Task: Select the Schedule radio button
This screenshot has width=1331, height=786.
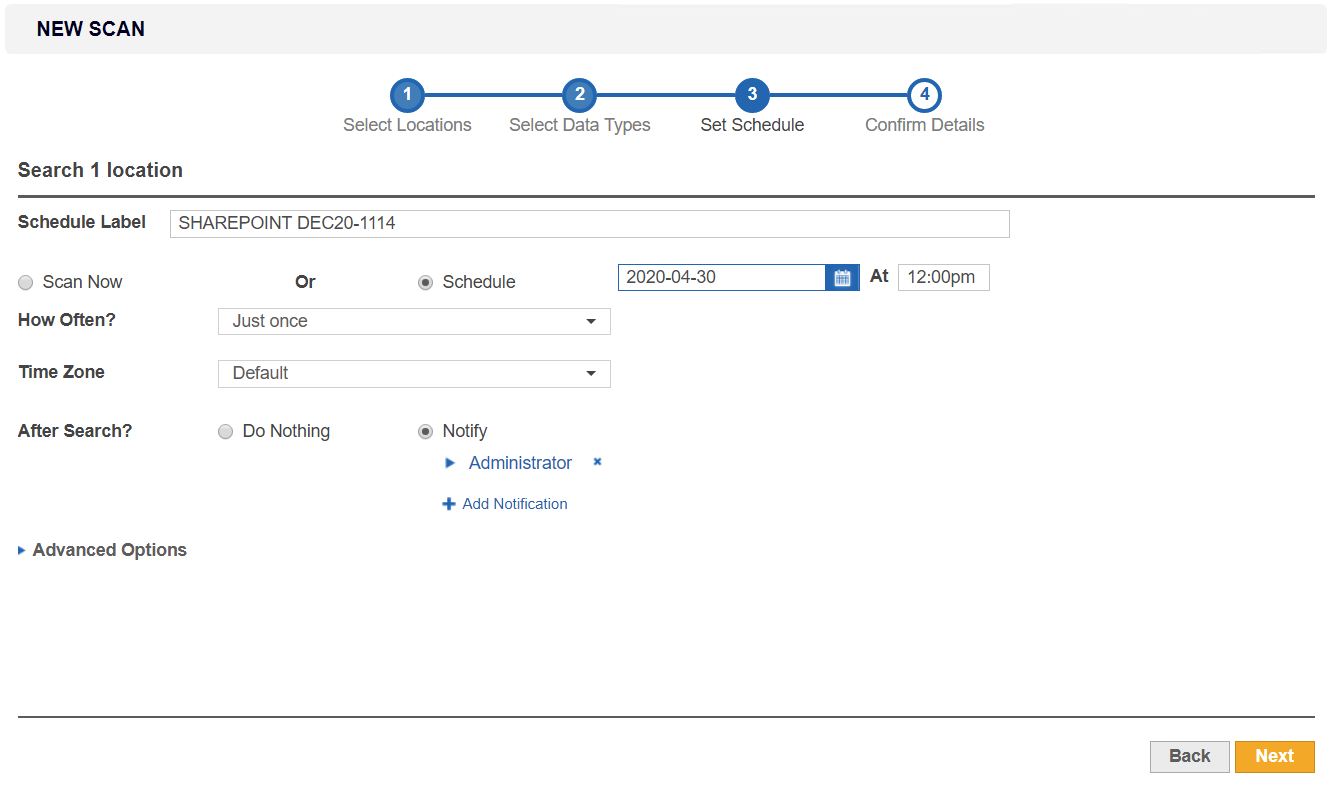Action: [x=425, y=282]
